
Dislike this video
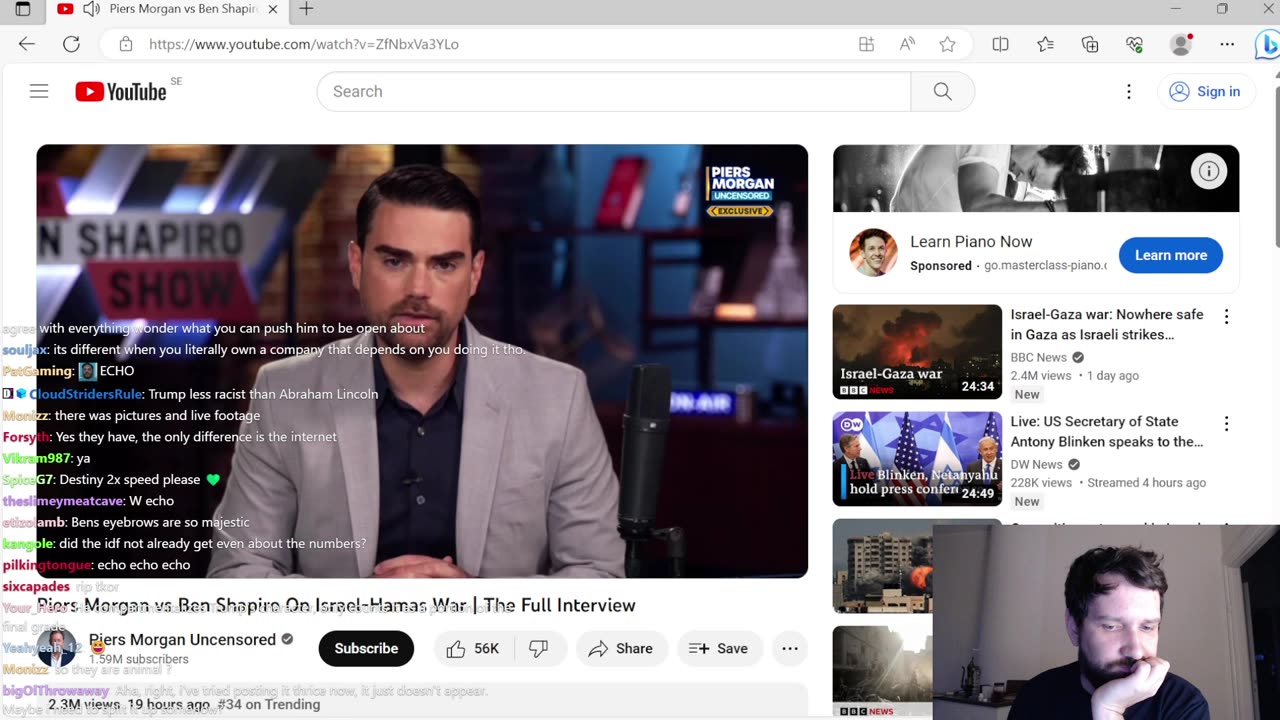pyautogui.click(x=540, y=648)
